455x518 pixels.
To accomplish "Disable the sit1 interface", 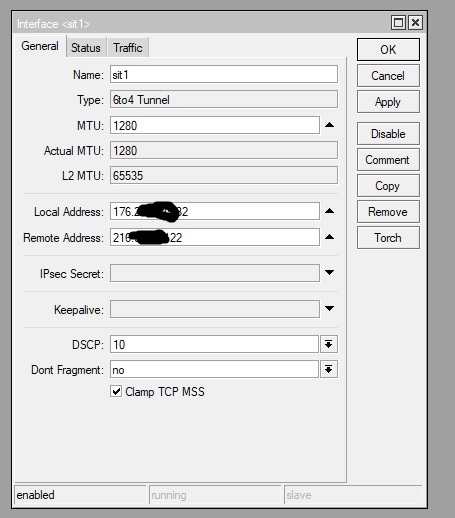I will [x=388, y=134].
